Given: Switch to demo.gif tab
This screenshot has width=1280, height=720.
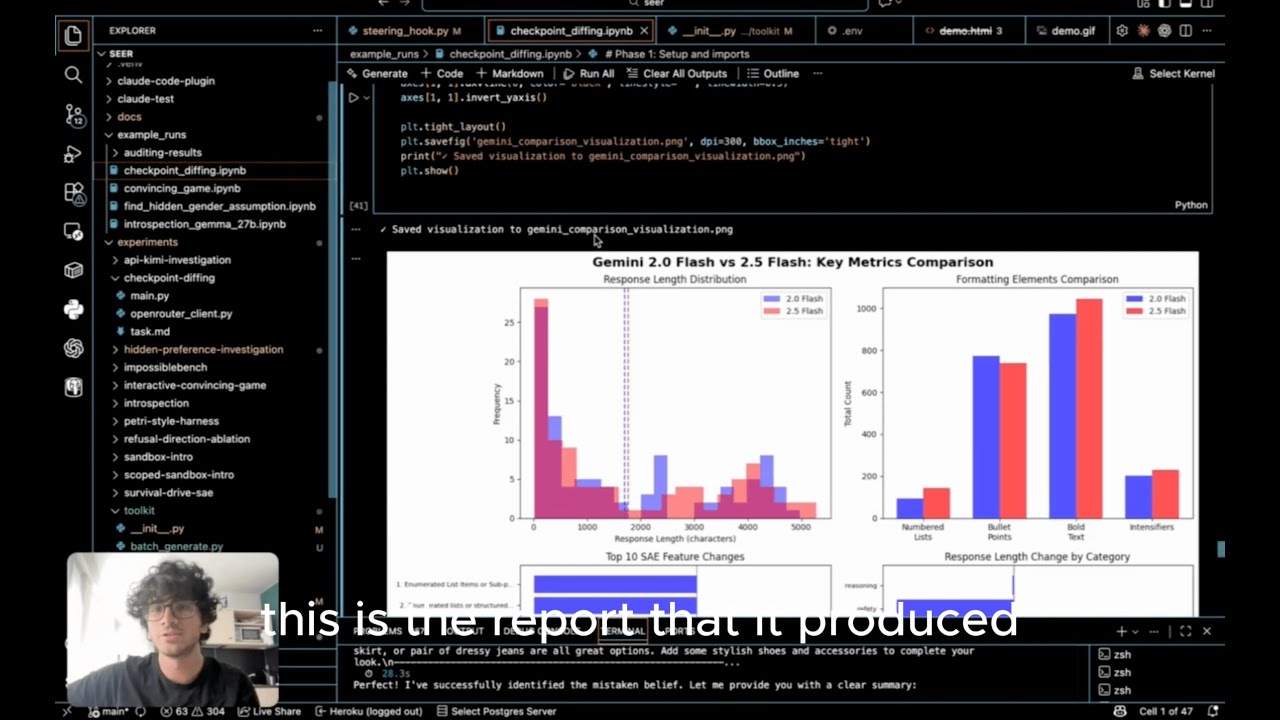Looking at the screenshot, I should click(x=1066, y=31).
